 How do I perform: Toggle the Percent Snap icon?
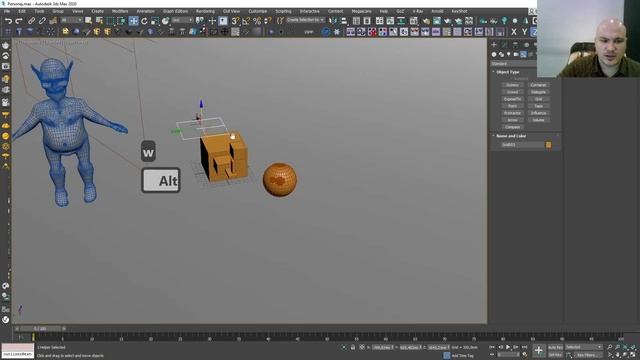(257, 21)
